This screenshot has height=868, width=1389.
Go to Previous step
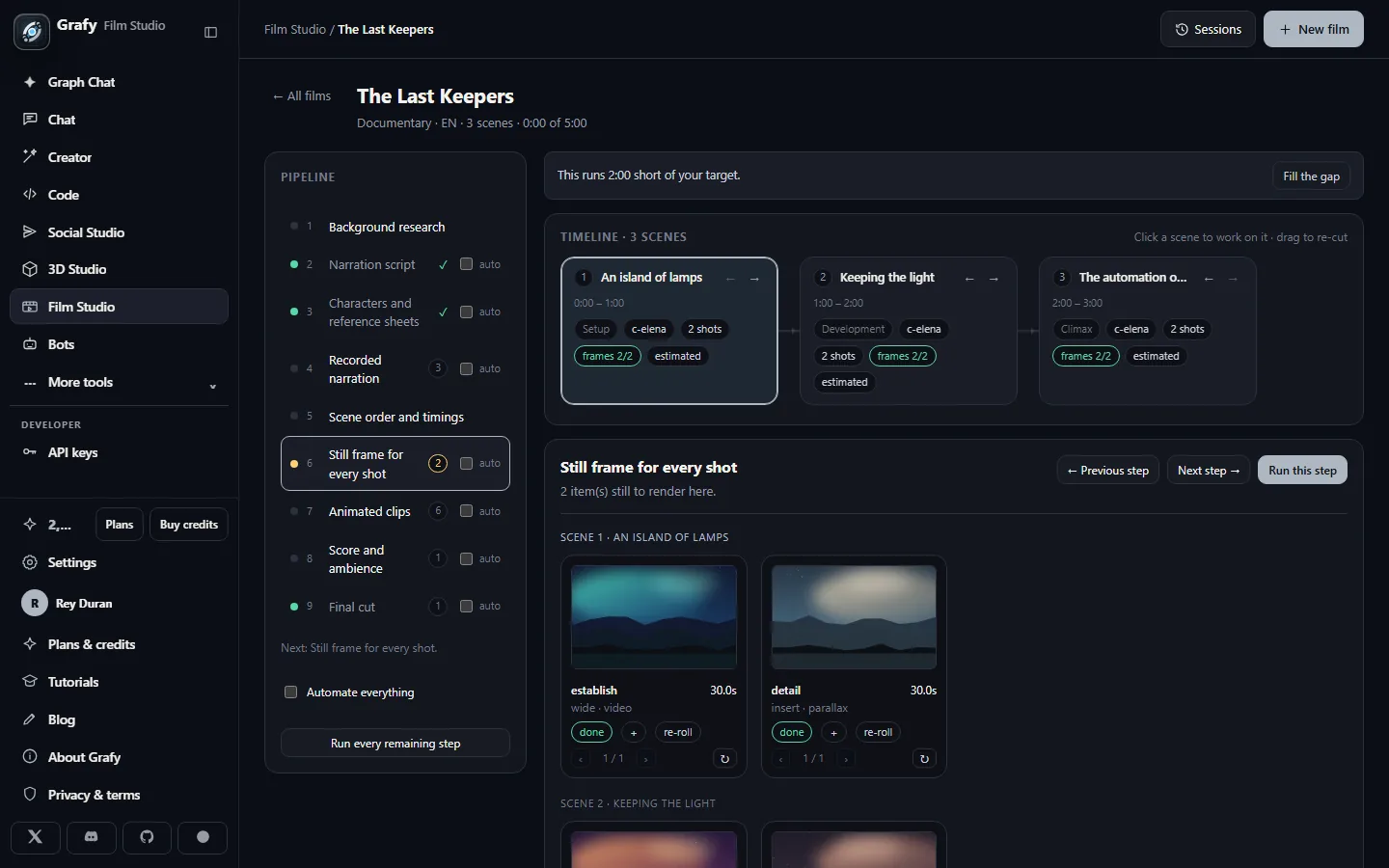[1107, 471]
